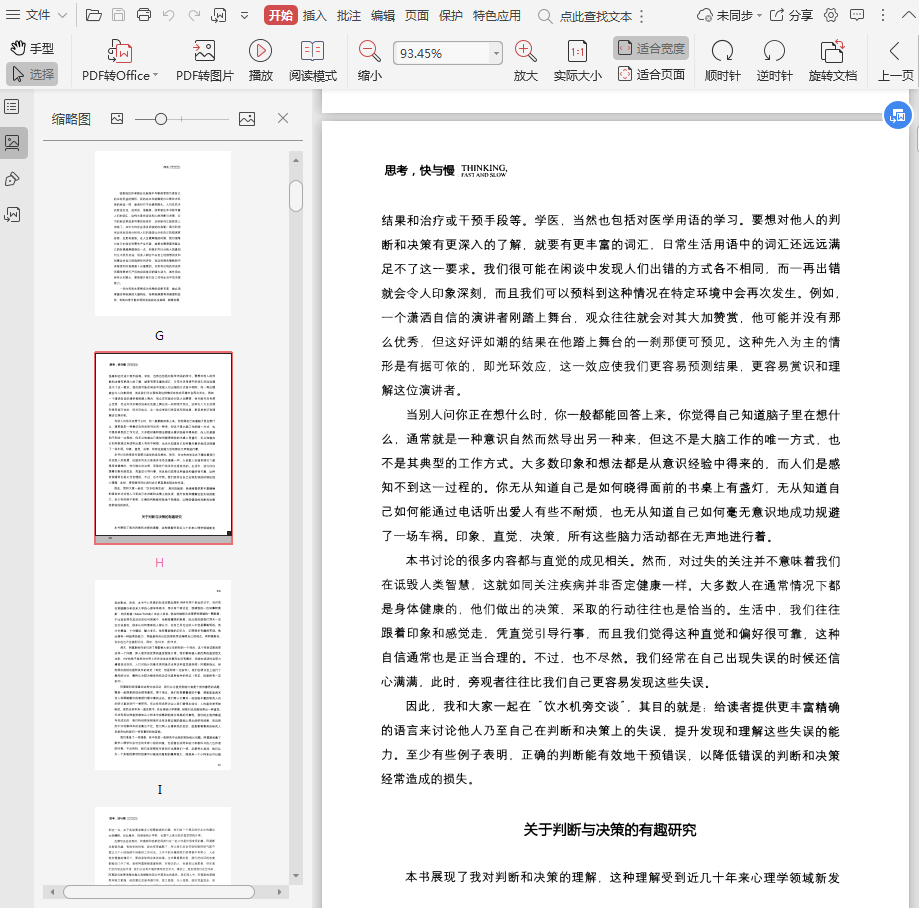Collapse the ribbon with the up chevron
919x908 pixels.
pyautogui.click(x=908, y=15)
